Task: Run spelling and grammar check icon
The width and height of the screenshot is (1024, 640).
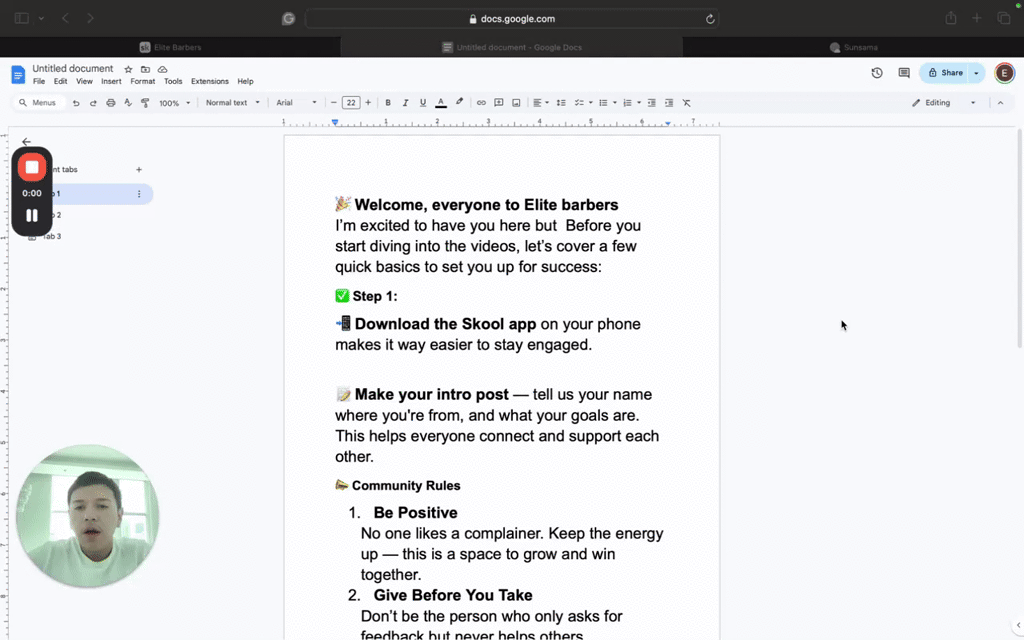Action: pos(128,103)
